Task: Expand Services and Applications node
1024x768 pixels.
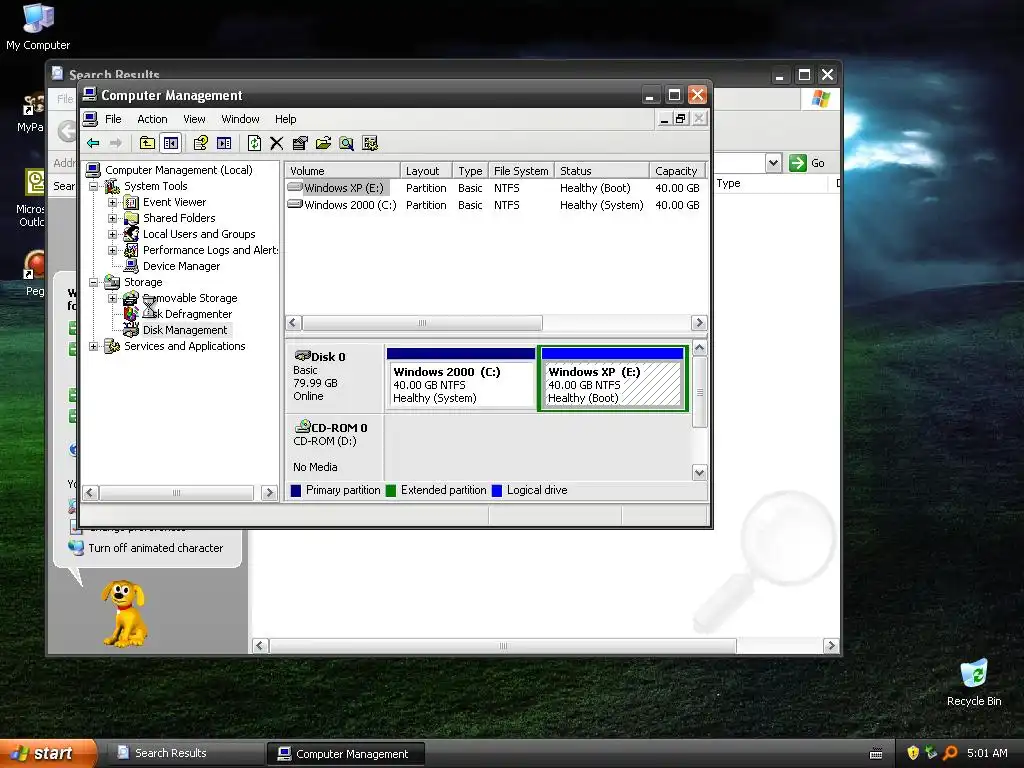Action: (94, 346)
